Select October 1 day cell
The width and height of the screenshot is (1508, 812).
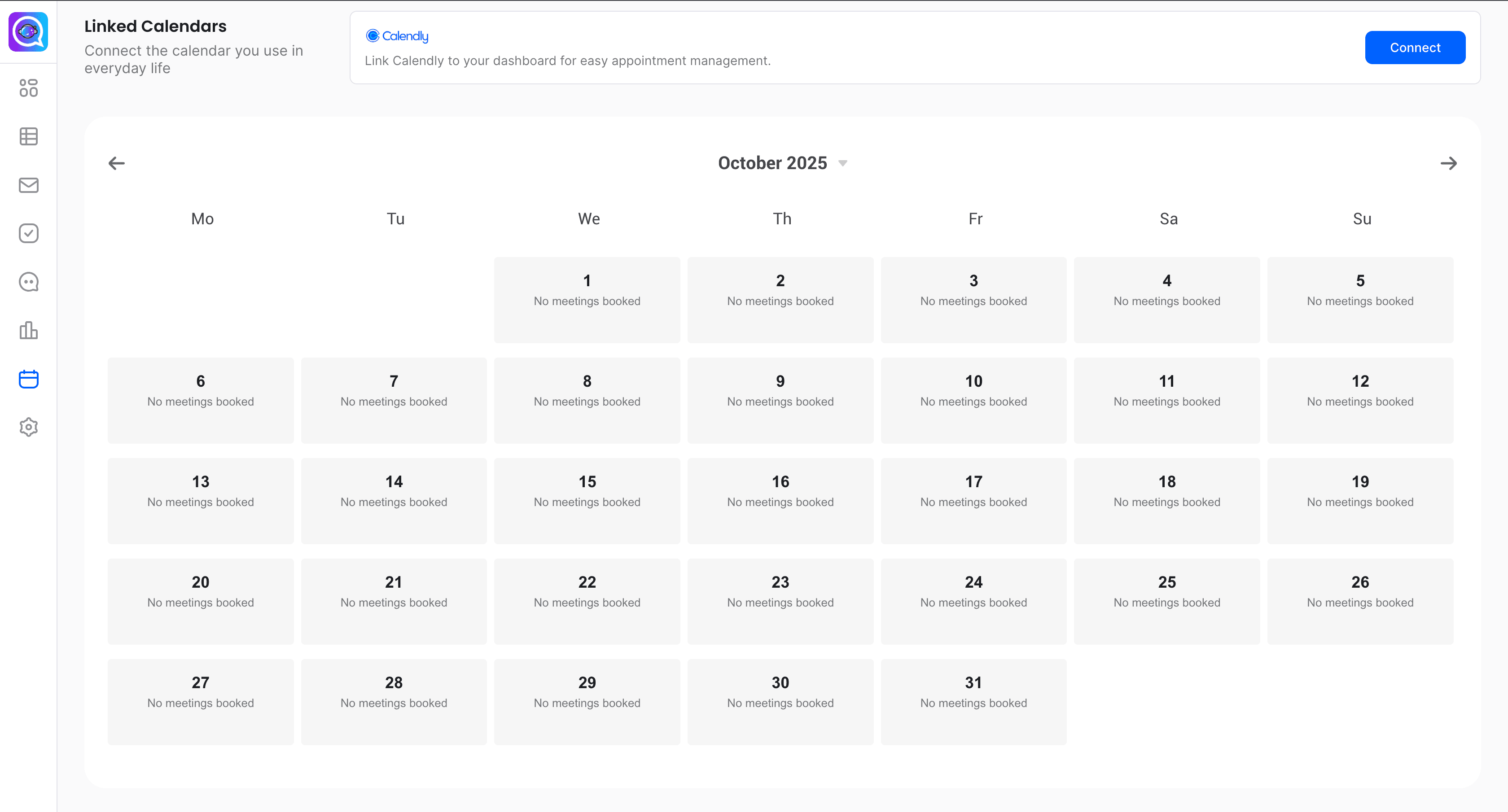pos(587,300)
